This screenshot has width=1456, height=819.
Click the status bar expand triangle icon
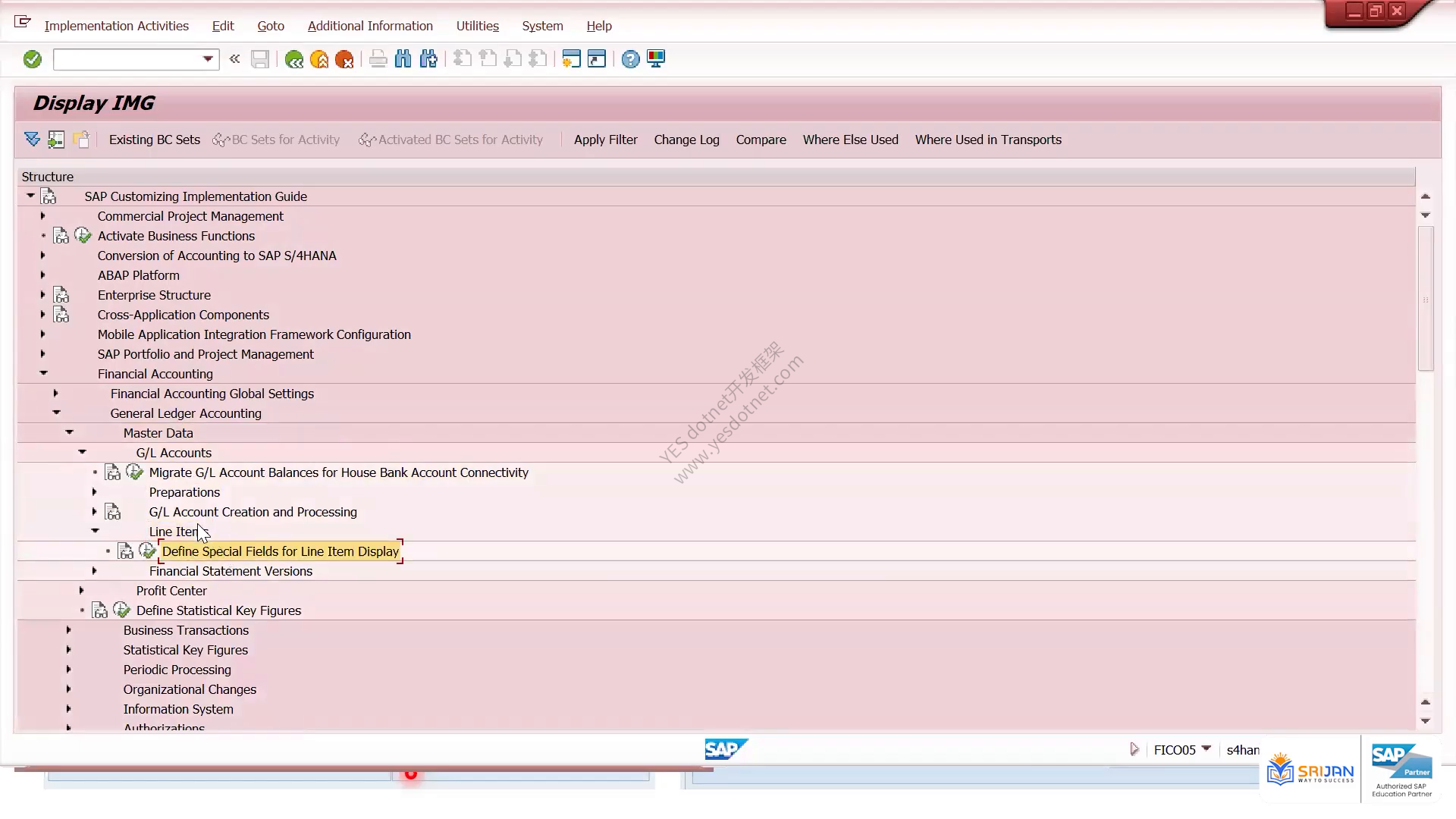pyautogui.click(x=1134, y=749)
